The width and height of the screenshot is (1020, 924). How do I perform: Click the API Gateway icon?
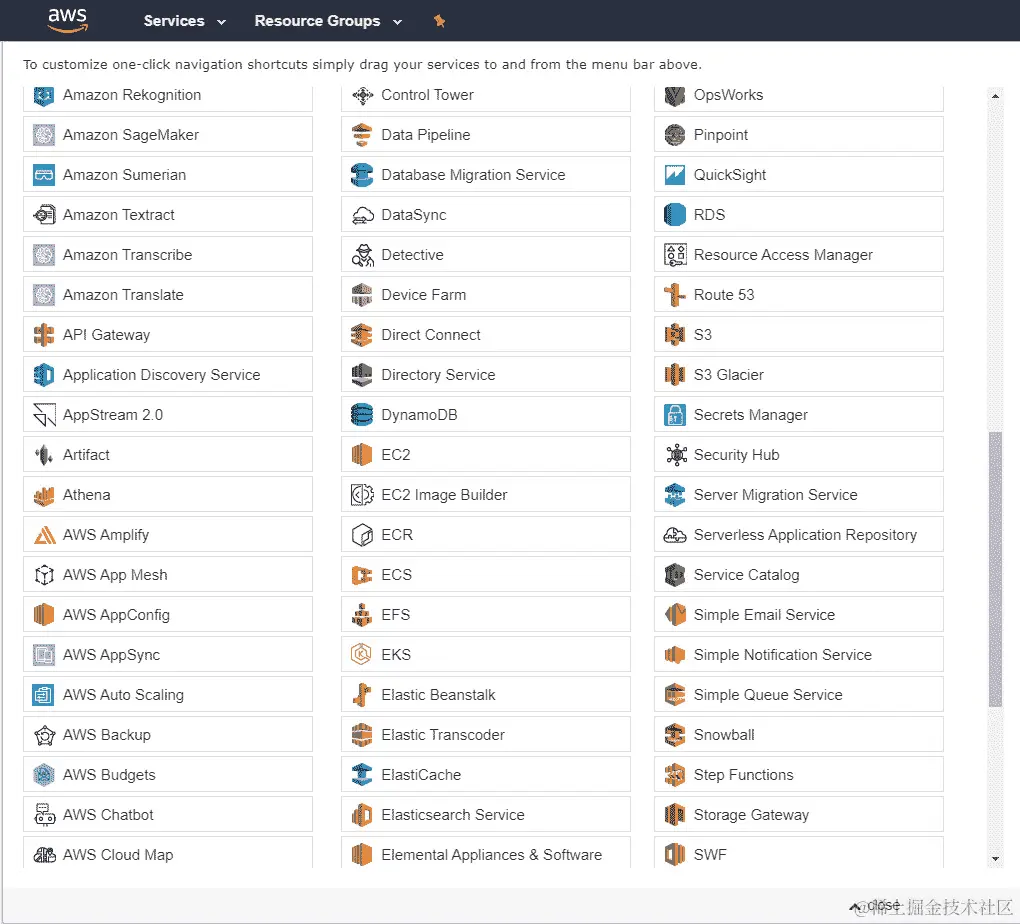coord(44,335)
